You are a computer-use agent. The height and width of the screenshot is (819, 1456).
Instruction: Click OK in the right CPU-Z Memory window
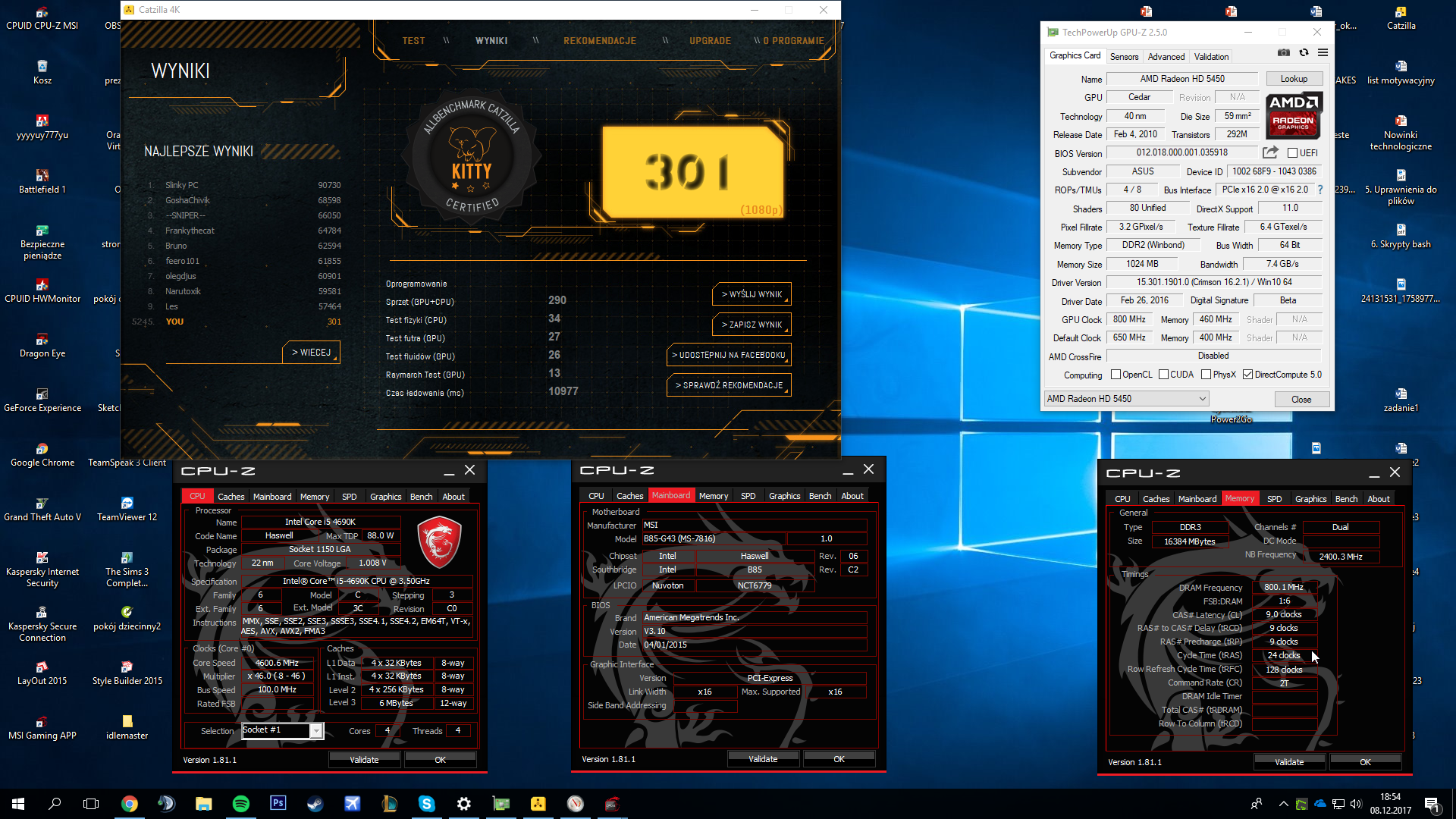pos(1365,762)
